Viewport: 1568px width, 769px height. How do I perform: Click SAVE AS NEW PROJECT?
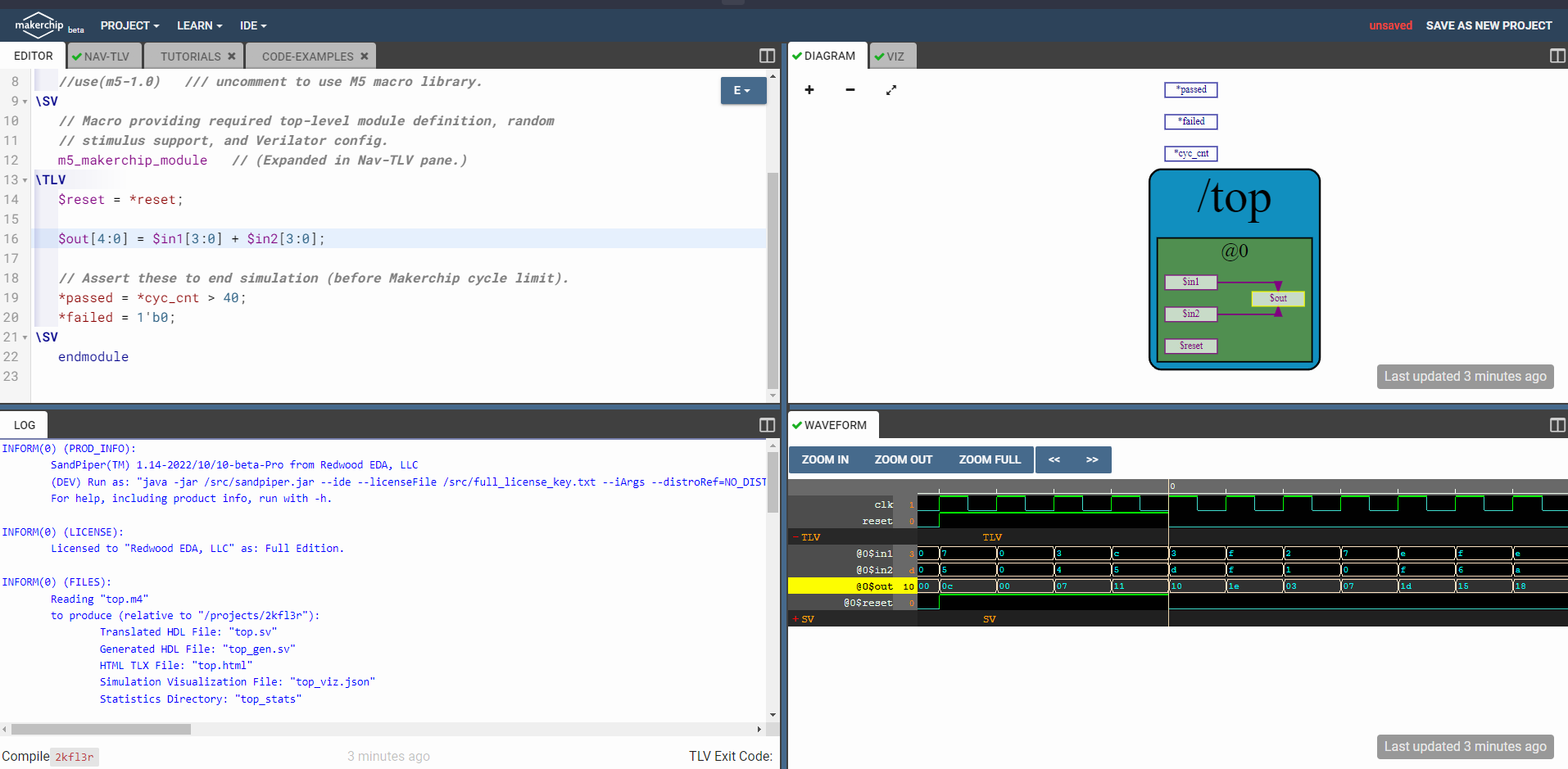pyautogui.click(x=1489, y=25)
